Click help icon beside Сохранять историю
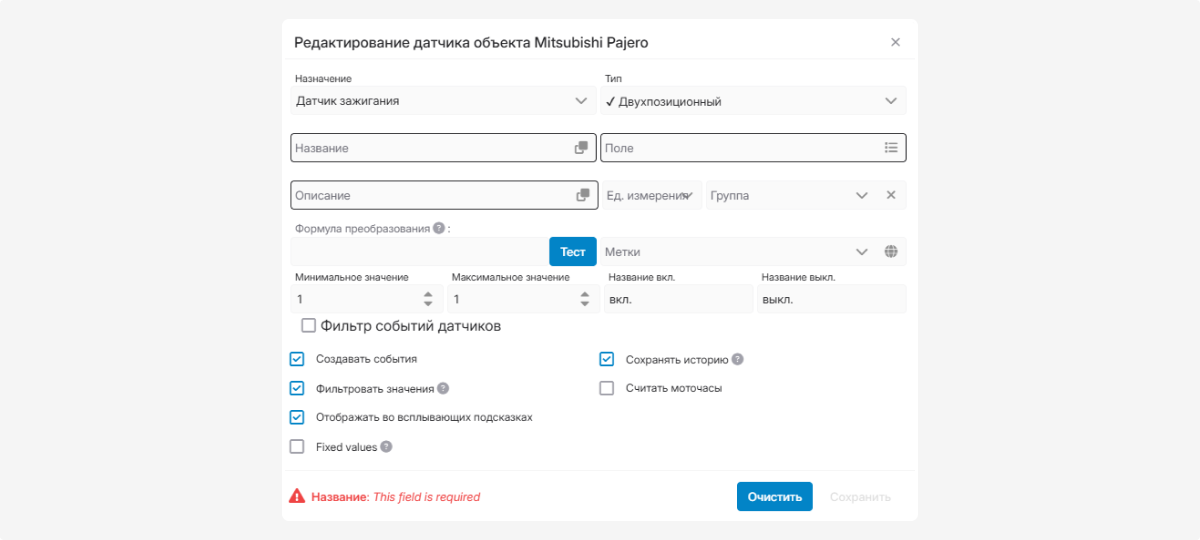 pyautogui.click(x=737, y=359)
